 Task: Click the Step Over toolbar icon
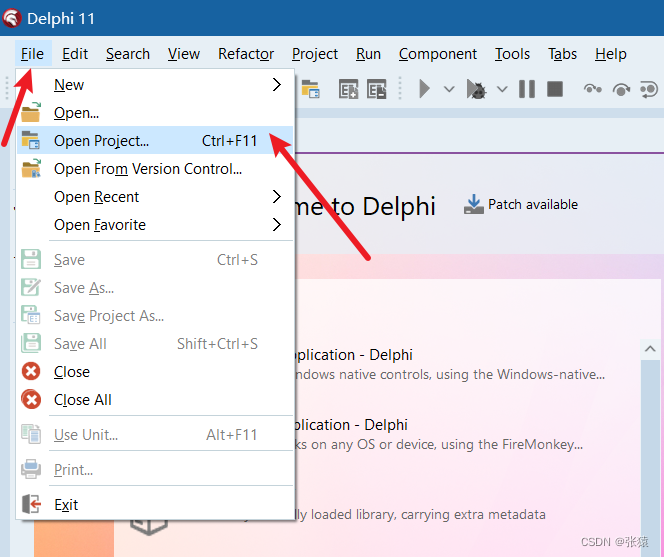pyautogui.click(x=621, y=89)
